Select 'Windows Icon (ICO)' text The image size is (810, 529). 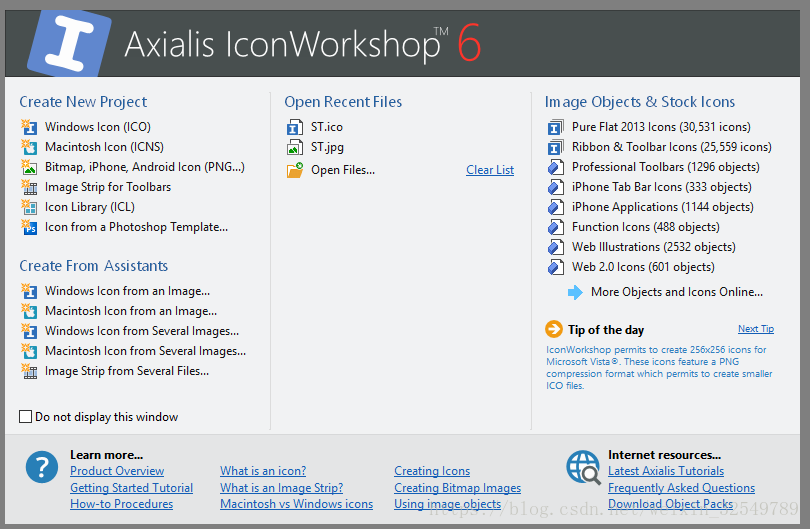(98, 127)
